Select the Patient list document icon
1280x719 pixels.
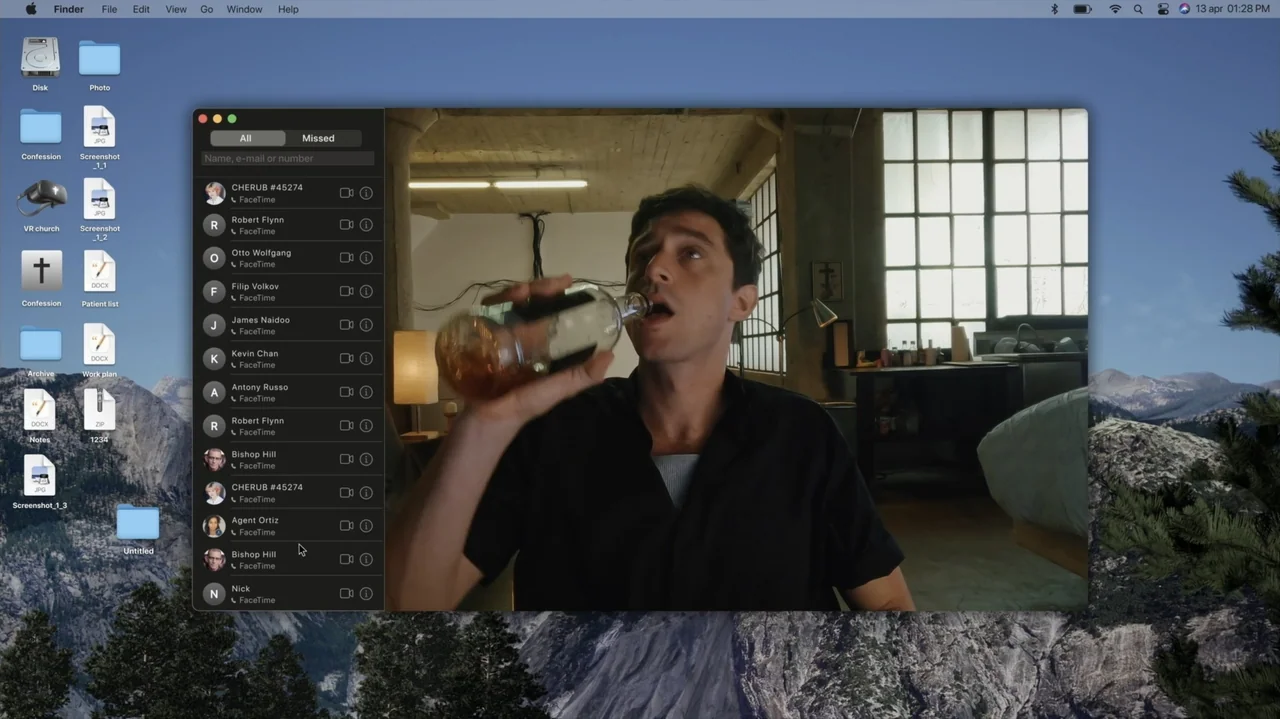[x=100, y=279]
